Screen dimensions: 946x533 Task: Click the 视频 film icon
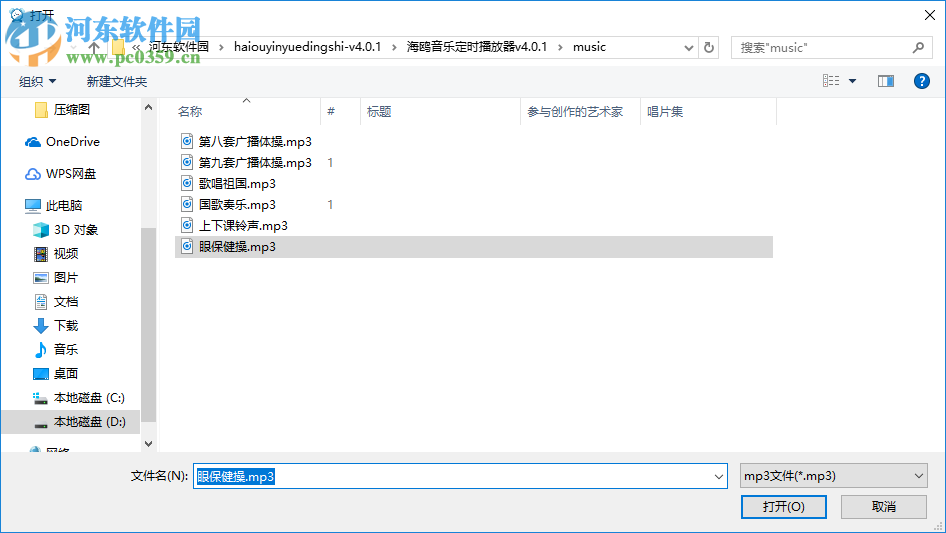(40, 254)
